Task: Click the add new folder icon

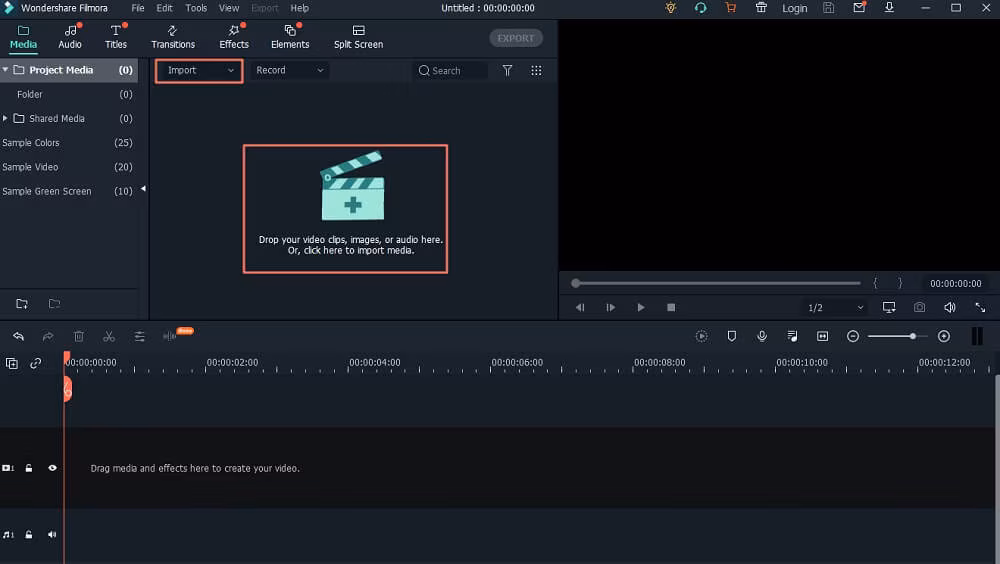Action: pyautogui.click(x=22, y=304)
